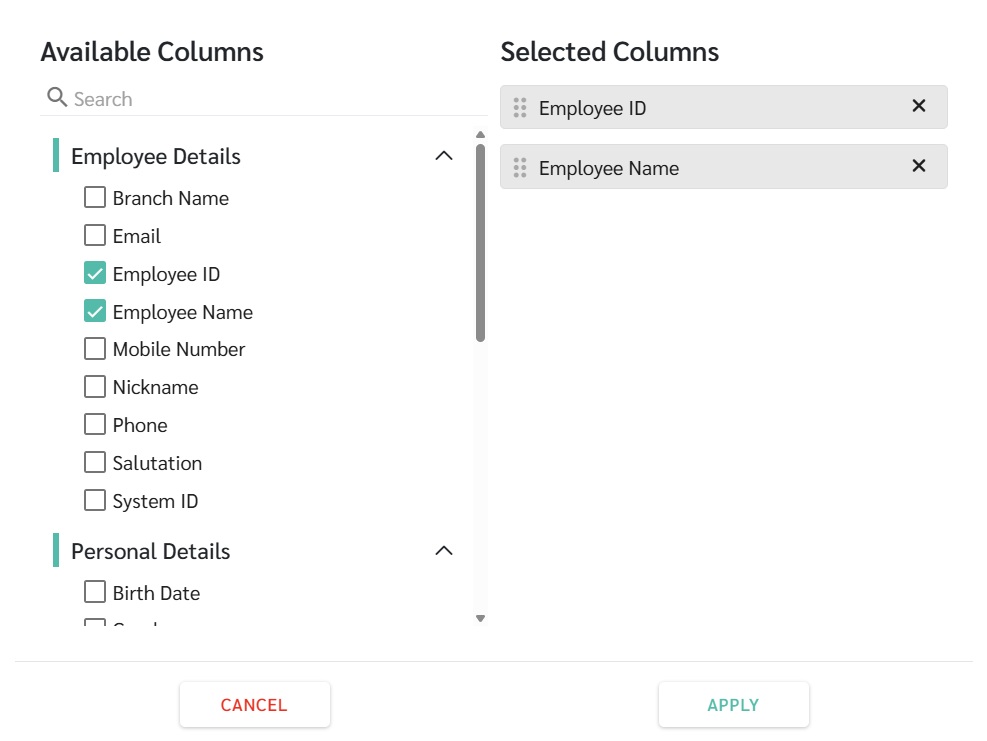987x741 pixels.
Task: Tick the Mobile Number checkbox
Action: (95, 349)
